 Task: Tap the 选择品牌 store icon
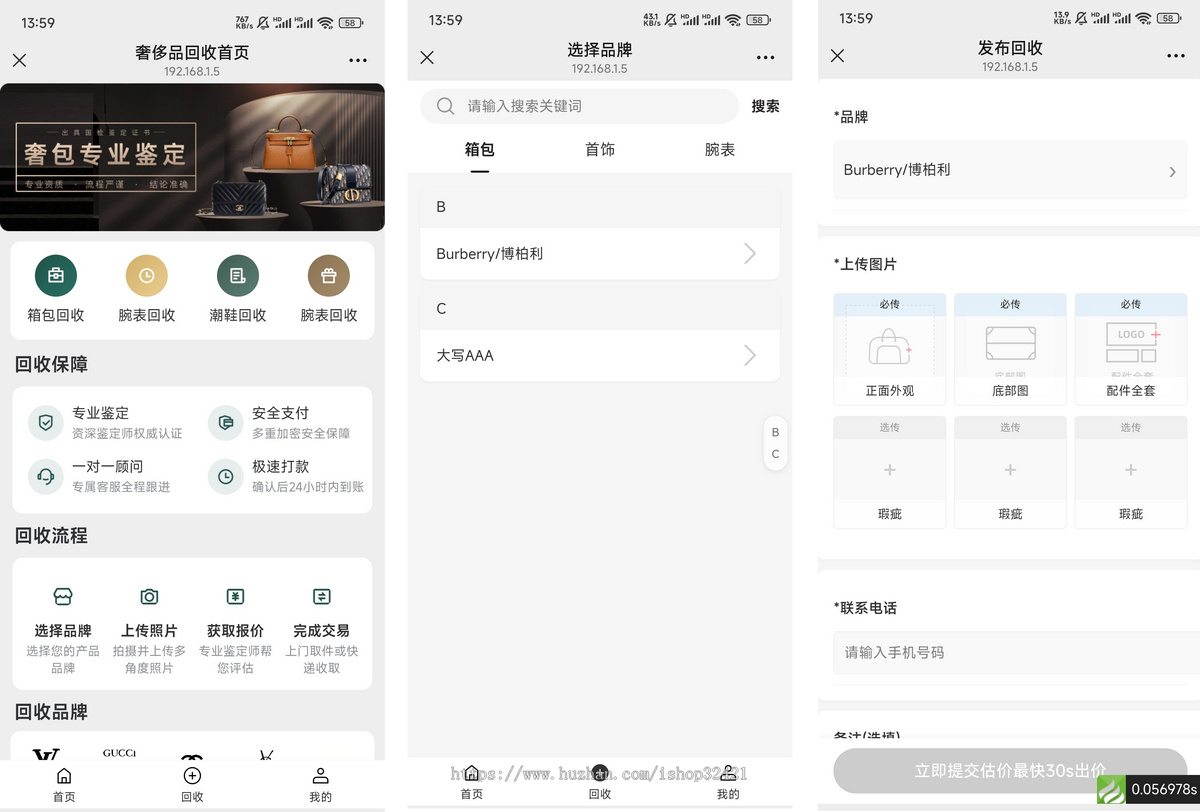[x=63, y=597]
